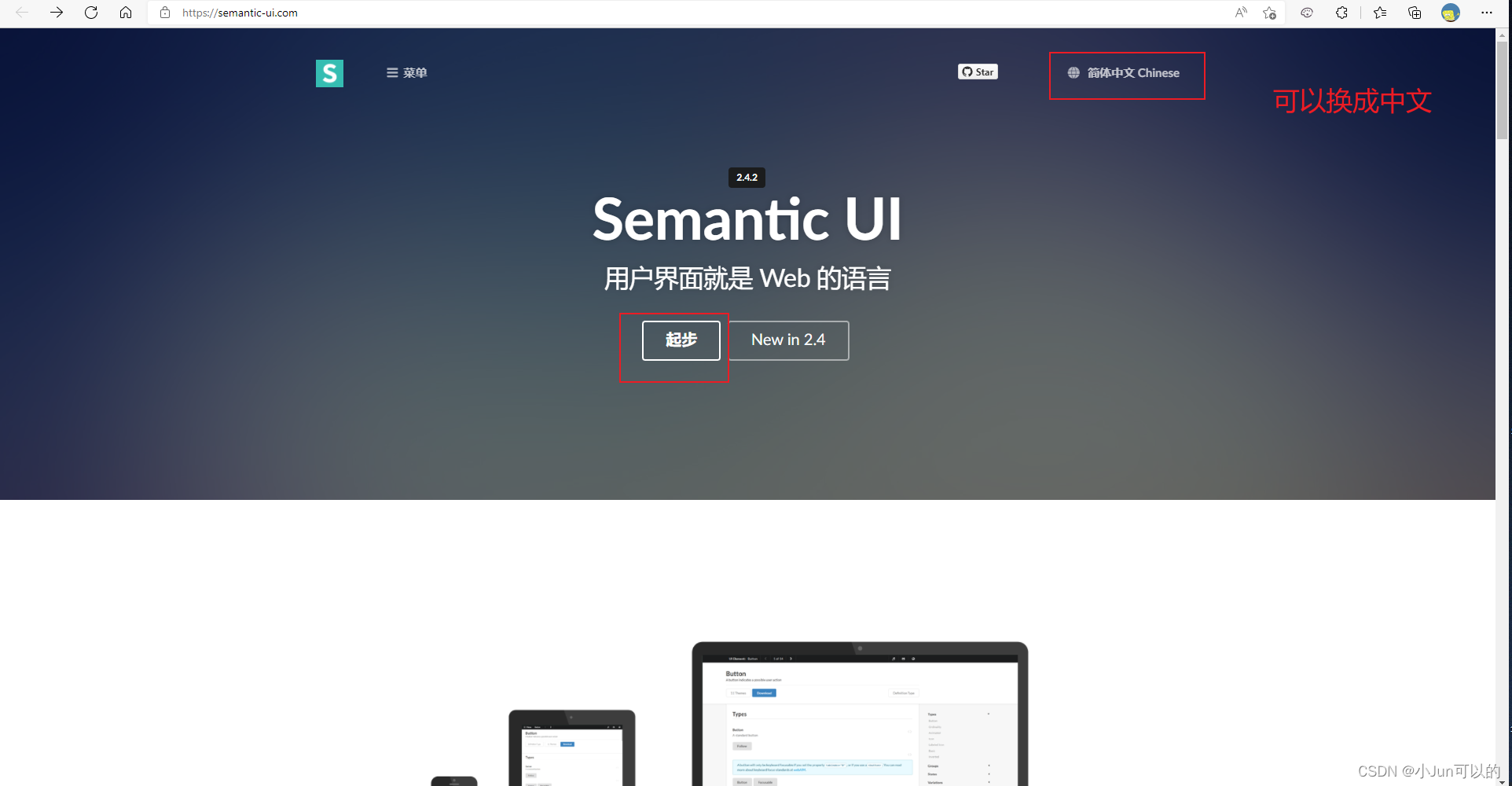Open the 简体中文 Chinese language dropdown

[1124, 73]
